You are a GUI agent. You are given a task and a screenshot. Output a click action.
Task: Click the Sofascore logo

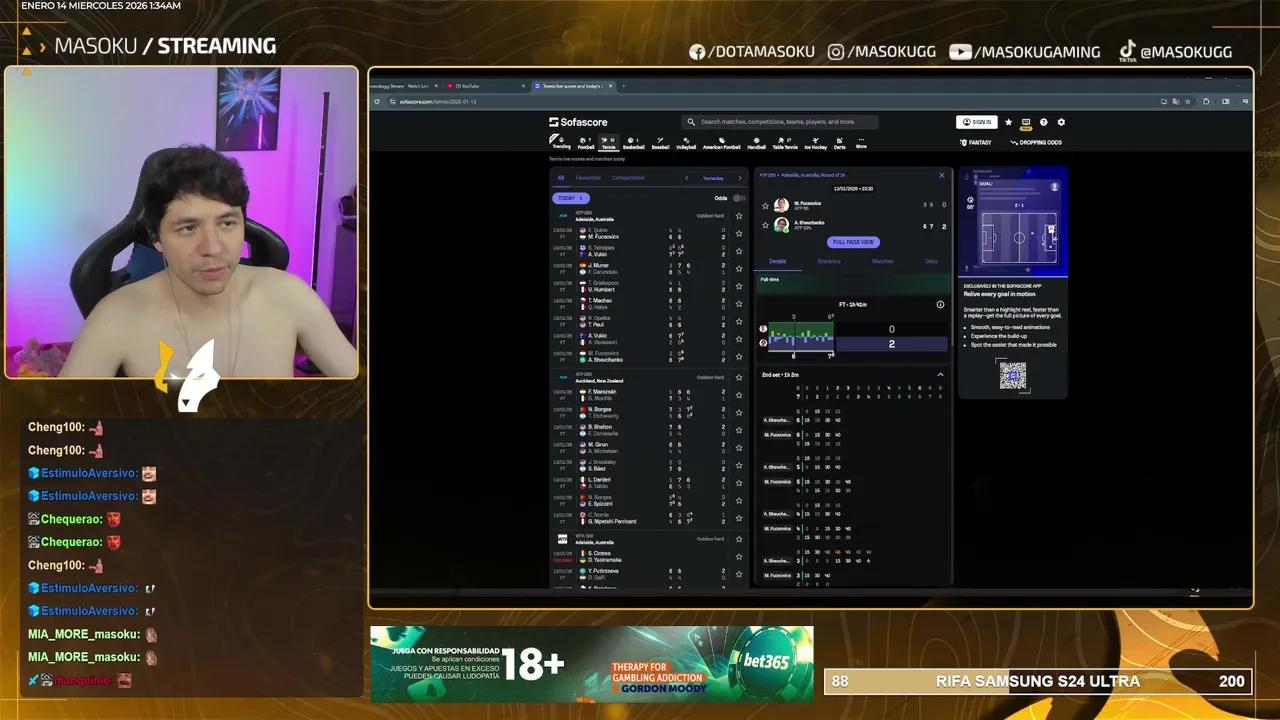click(580, 121)
